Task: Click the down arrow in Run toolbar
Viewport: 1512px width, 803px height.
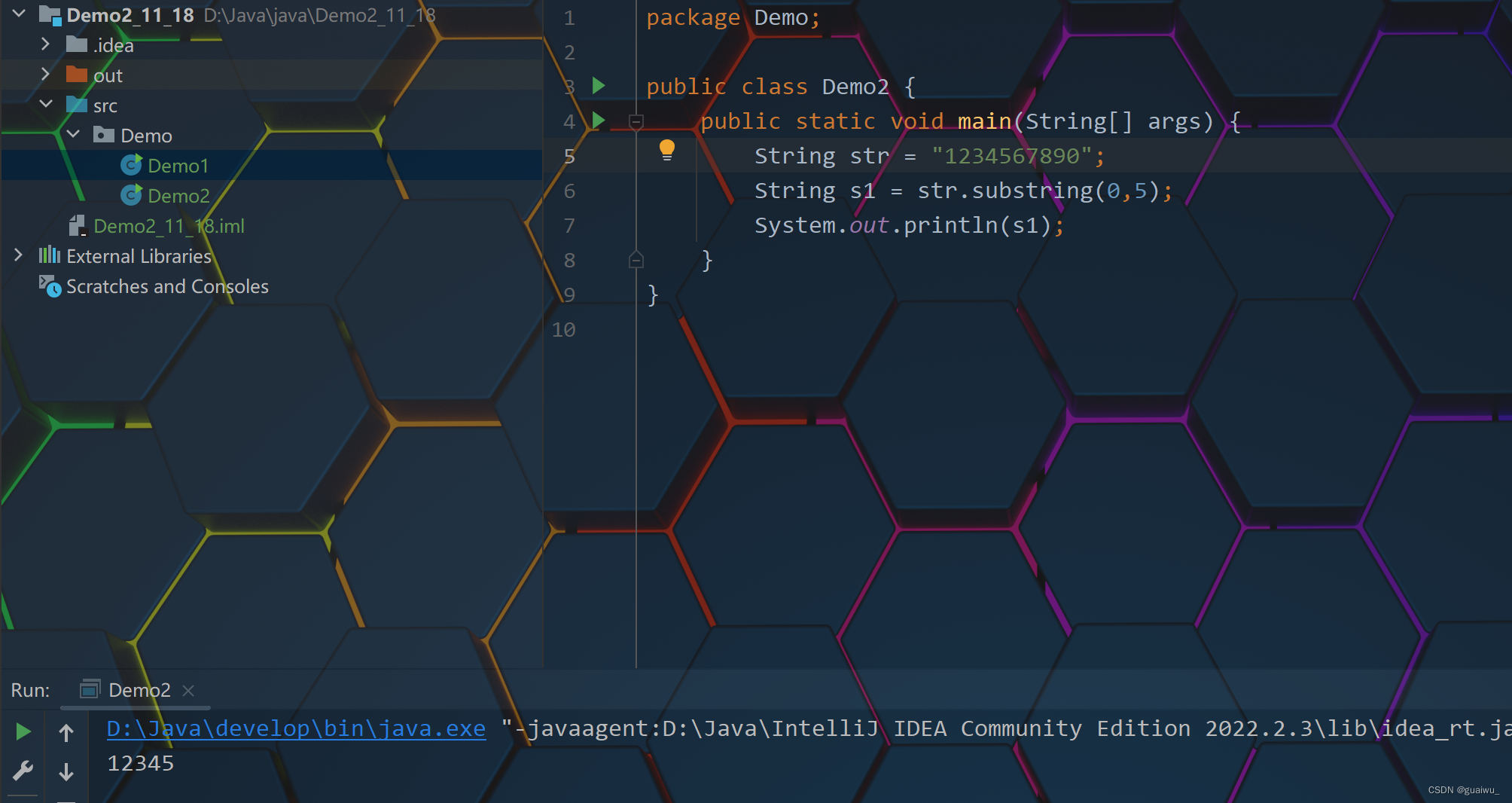Action: pos(66,772)
